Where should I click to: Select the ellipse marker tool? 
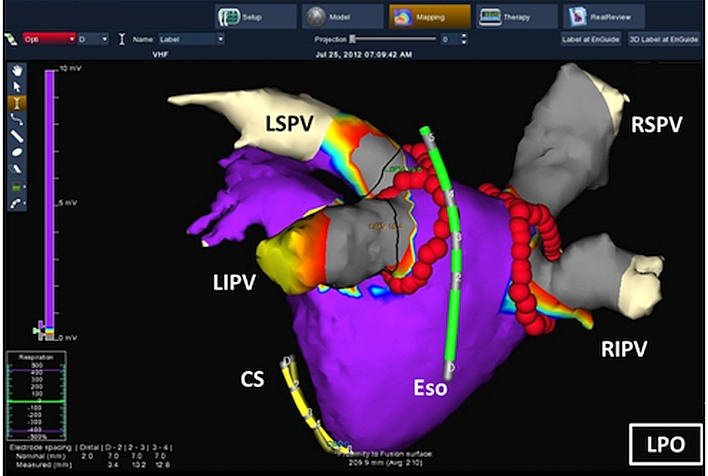point(17,152)
